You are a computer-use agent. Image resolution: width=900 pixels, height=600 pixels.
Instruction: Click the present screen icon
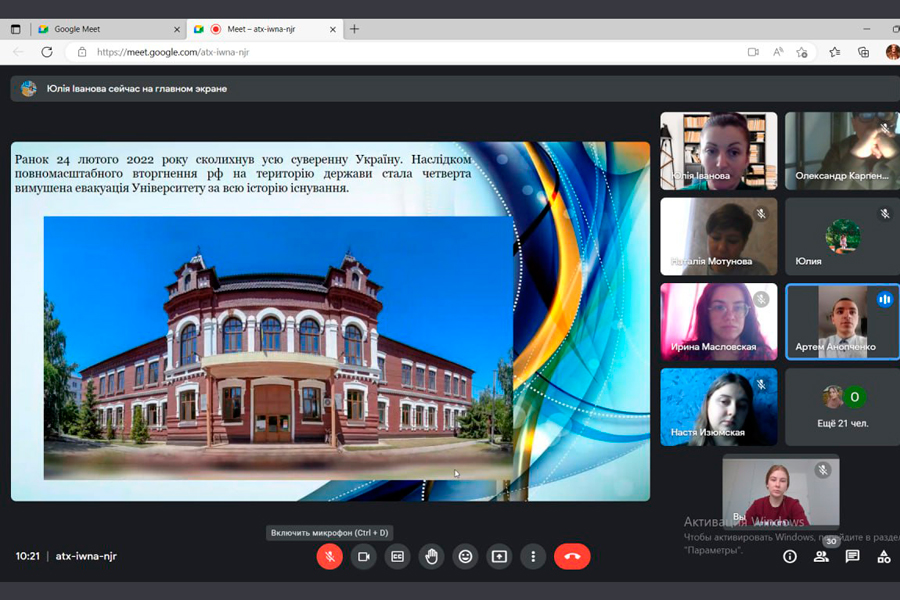(x=499, y=556)
